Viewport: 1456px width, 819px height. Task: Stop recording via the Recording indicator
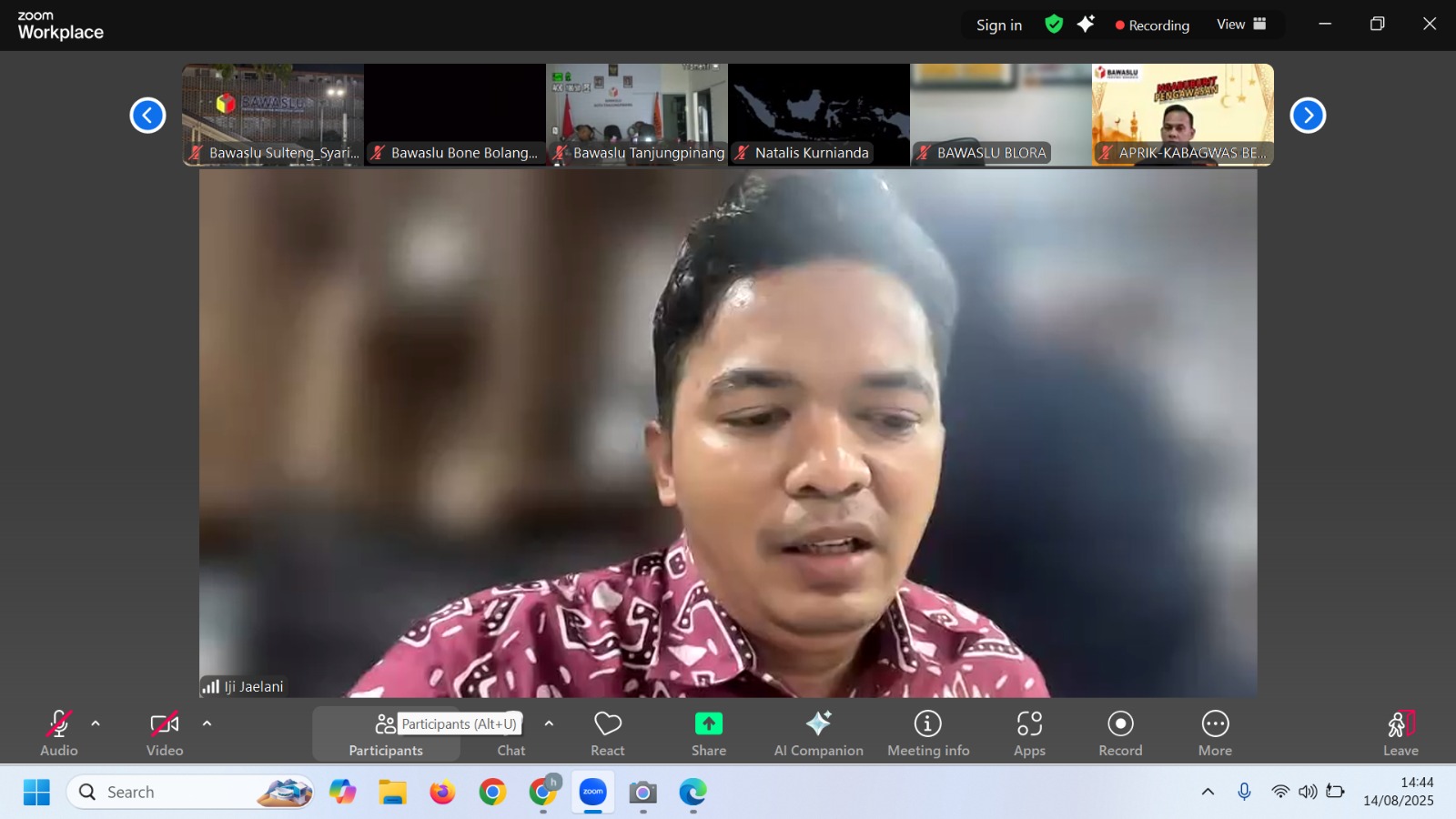[1151, 25]
